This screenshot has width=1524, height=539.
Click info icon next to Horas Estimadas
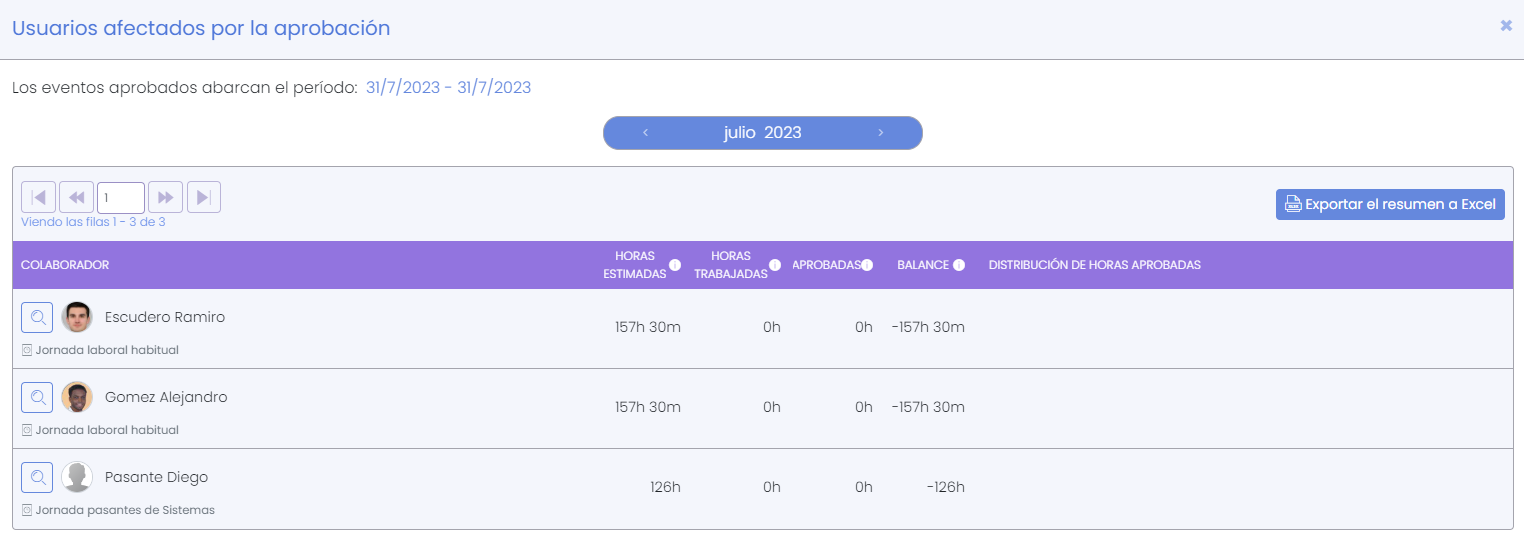pyautogui.click(x=675, y=265)
